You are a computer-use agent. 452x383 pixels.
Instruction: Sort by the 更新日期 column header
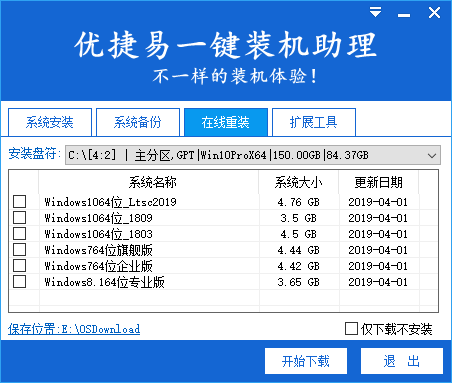378,182
